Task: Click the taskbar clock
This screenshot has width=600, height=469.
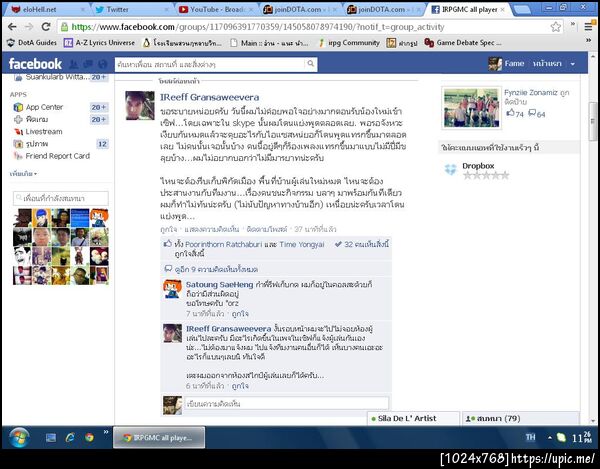Action: click(581, 437)
